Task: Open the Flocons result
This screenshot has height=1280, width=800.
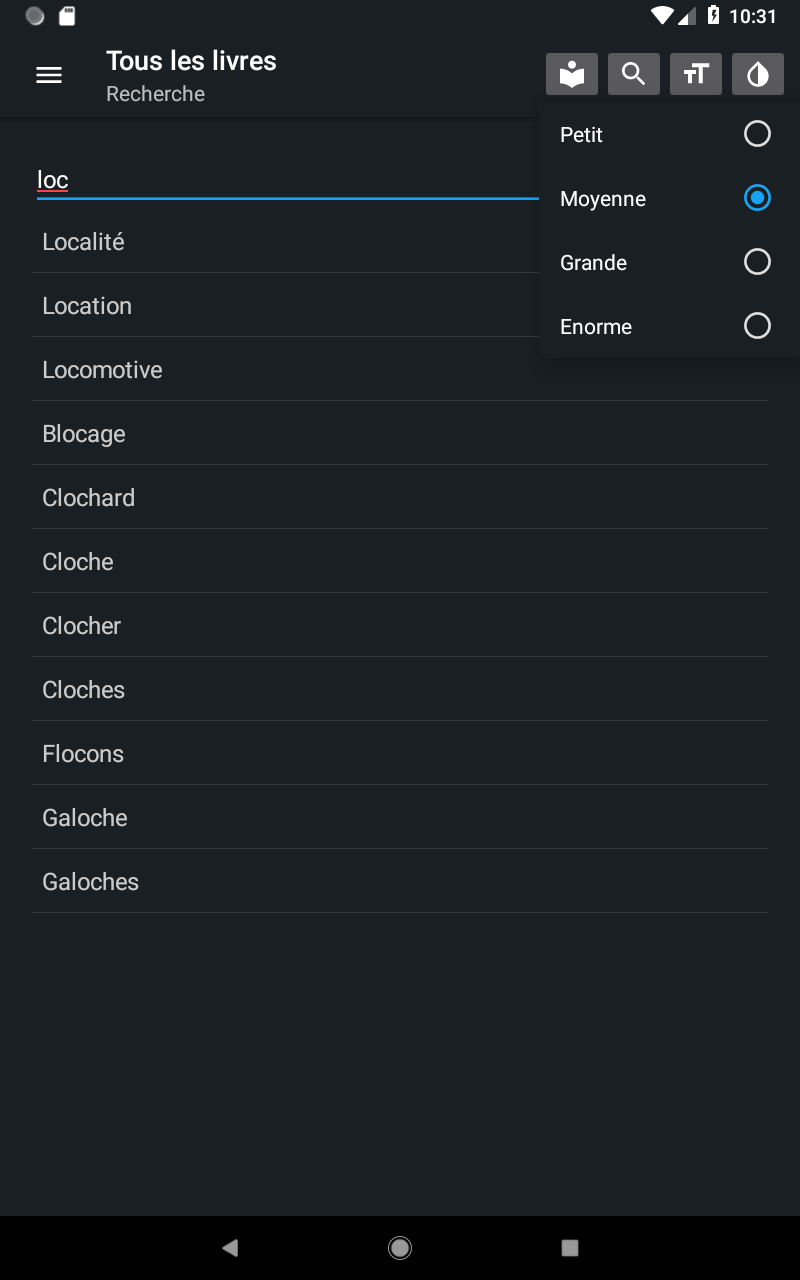Action: click(83, 754)
